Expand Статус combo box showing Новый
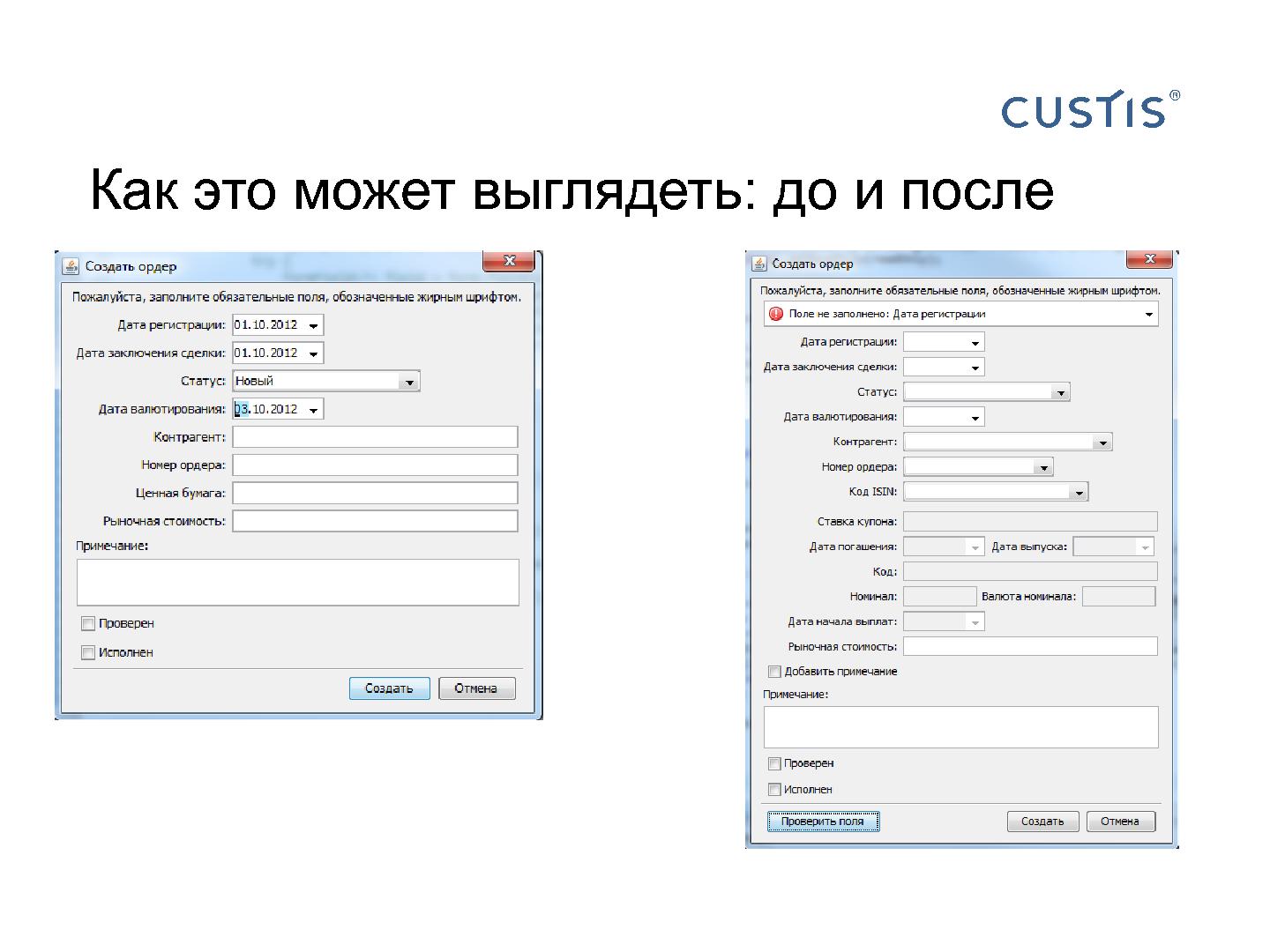Image resolution: width=1270 pixels, height=952 pixels. click(x=409, y=382)
